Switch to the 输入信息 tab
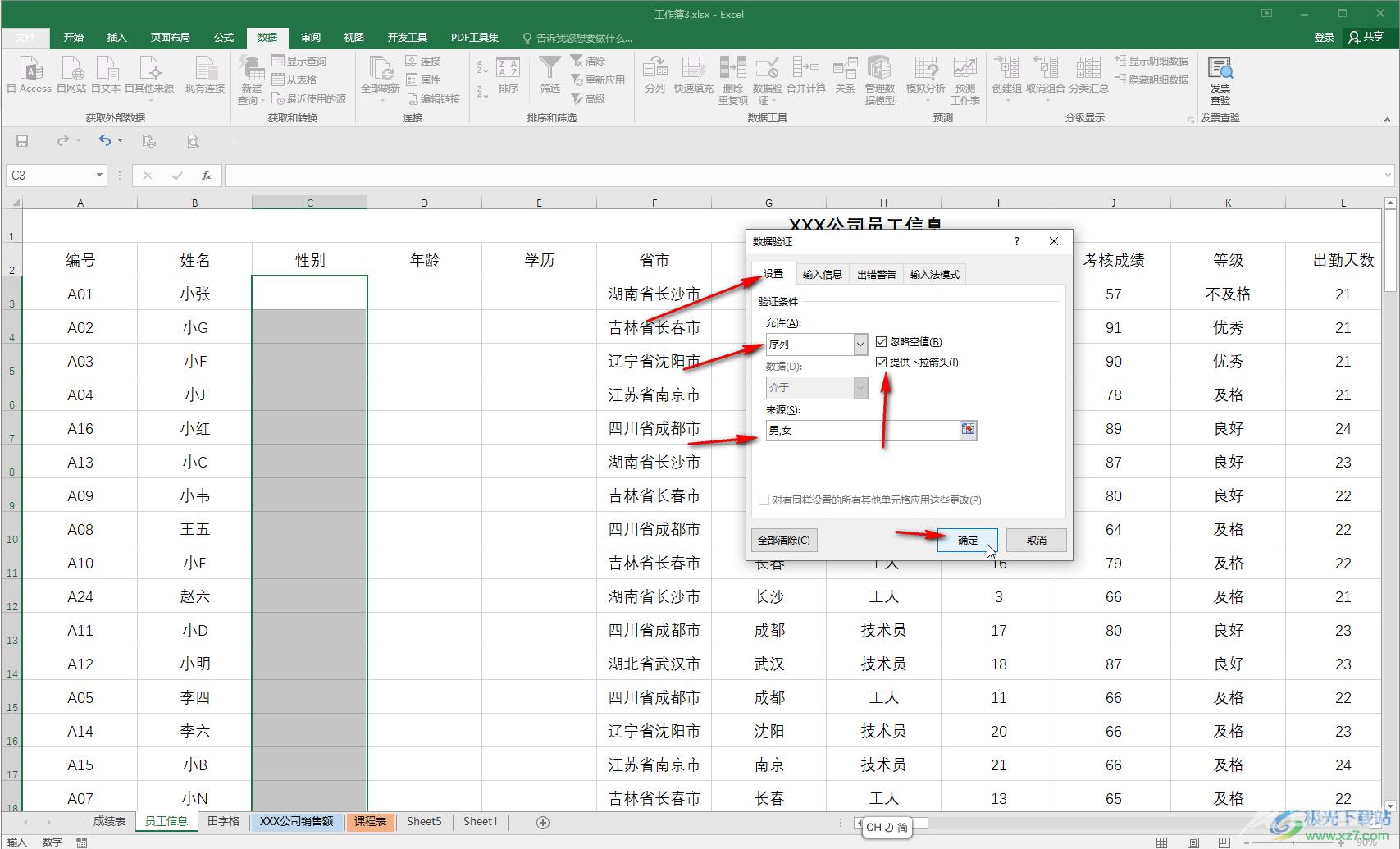Image resolution: width=1400 pixels, height=849 pixels. click(x=823, y=274)
